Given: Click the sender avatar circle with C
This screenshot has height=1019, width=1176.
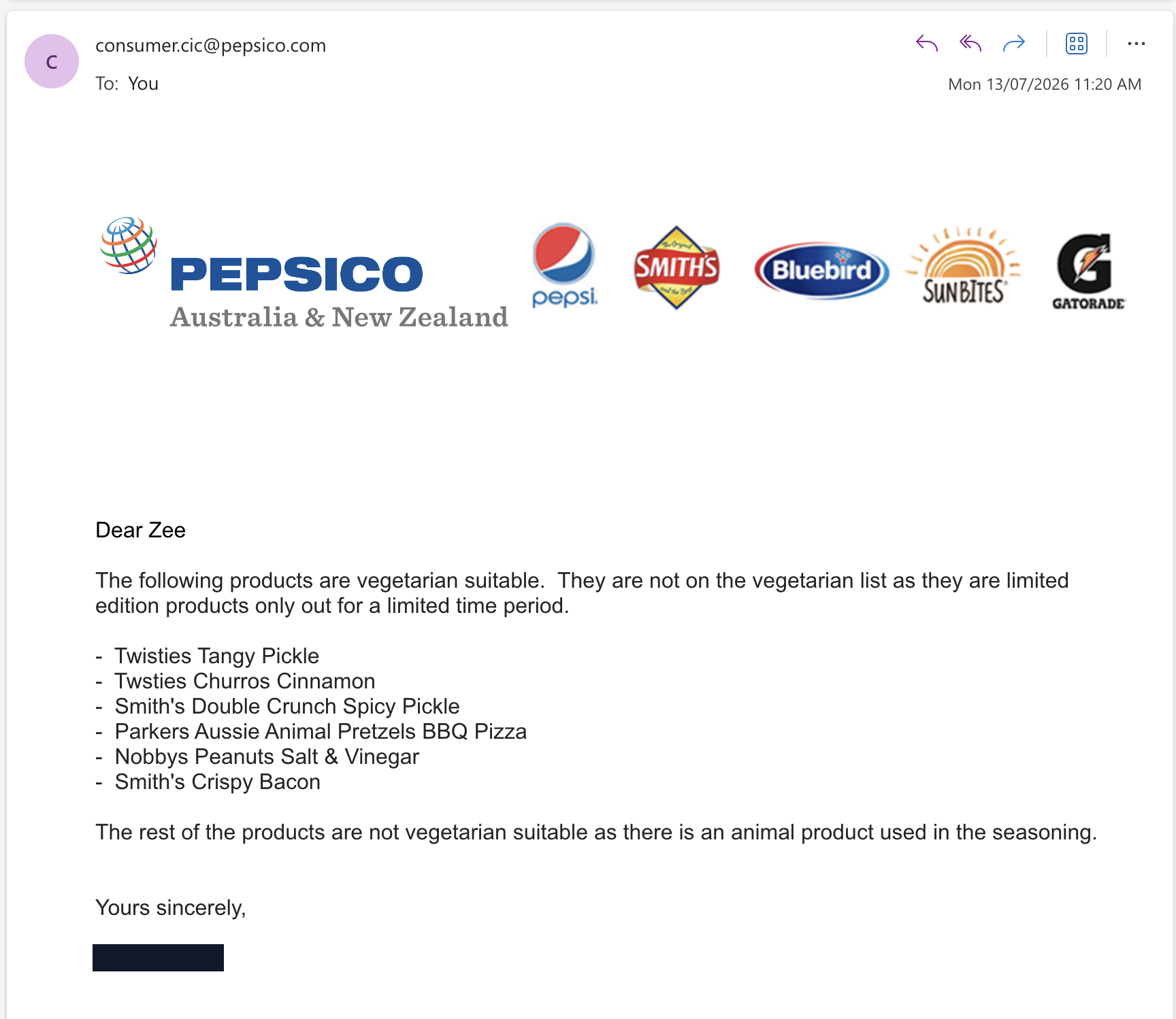Looking at the screenshot, I should pyautogui.click(x=52, y=61).
